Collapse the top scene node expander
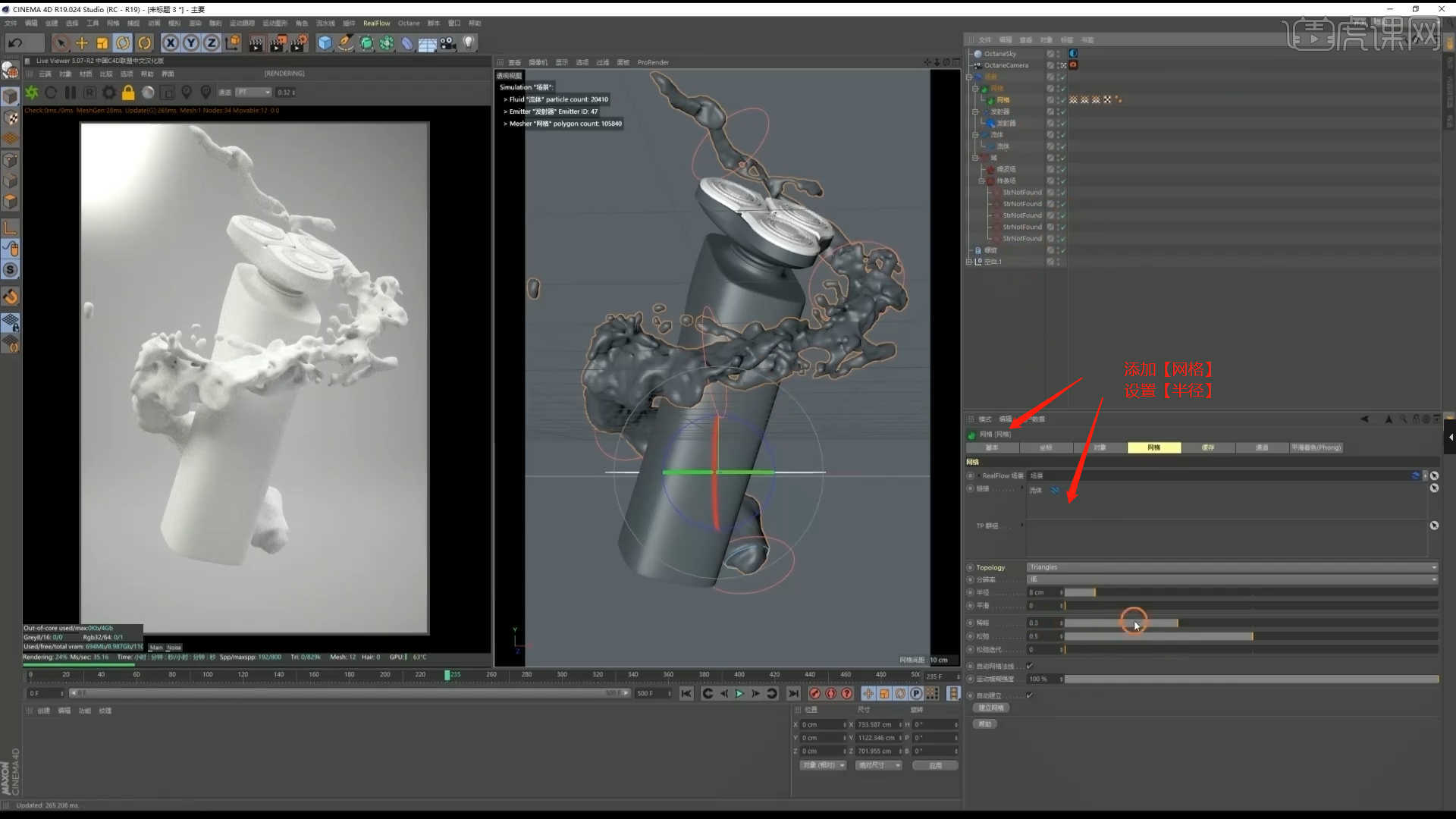 969,77
